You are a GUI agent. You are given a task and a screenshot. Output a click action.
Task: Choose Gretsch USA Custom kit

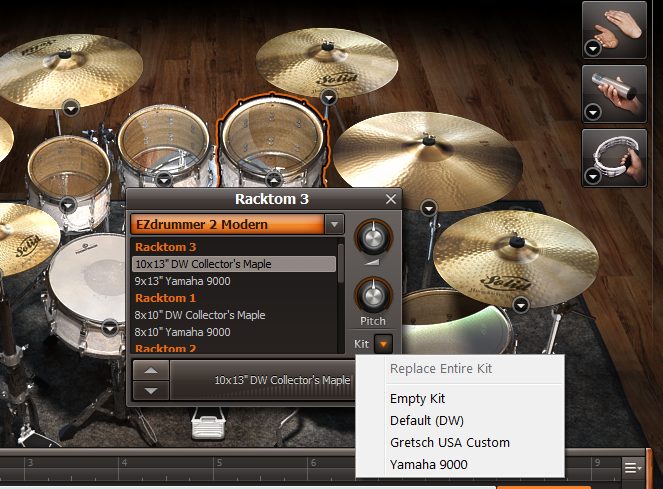click(x=449, y=442)
